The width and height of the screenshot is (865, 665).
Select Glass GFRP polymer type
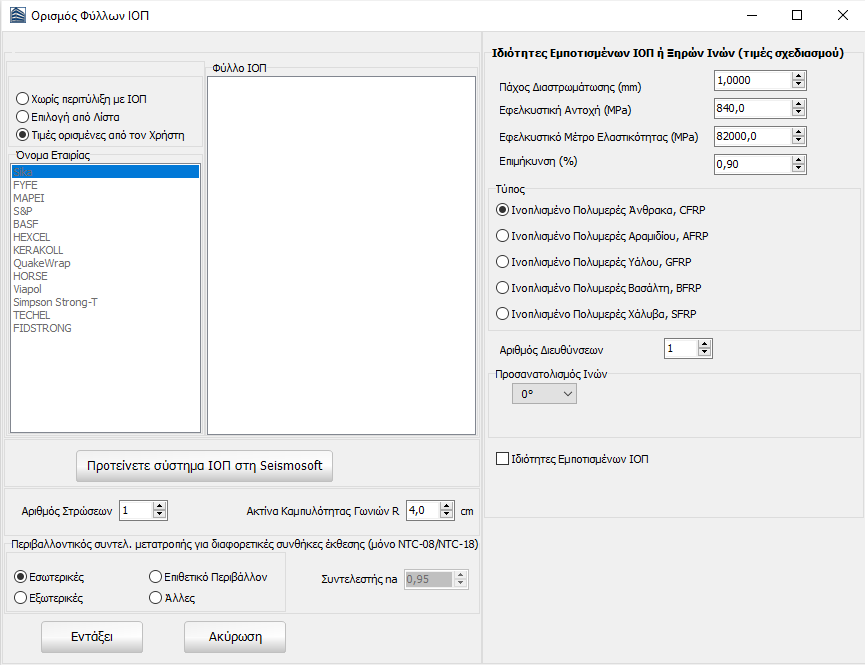(x=503, y=262)
